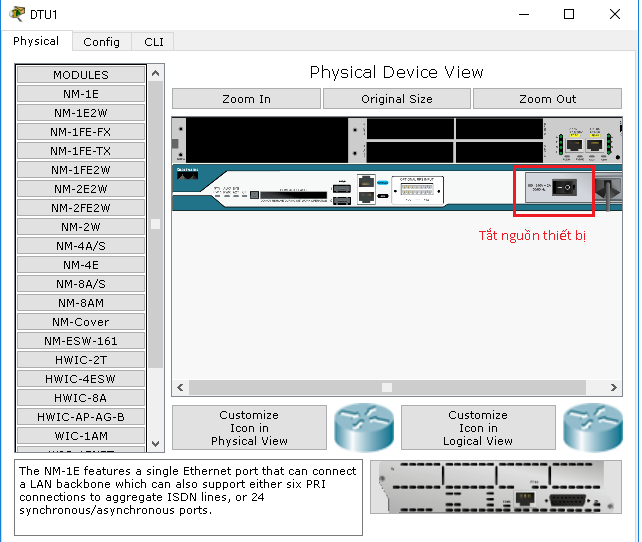Select the HWIC-AP-AG-B module

tap(81, 417)
